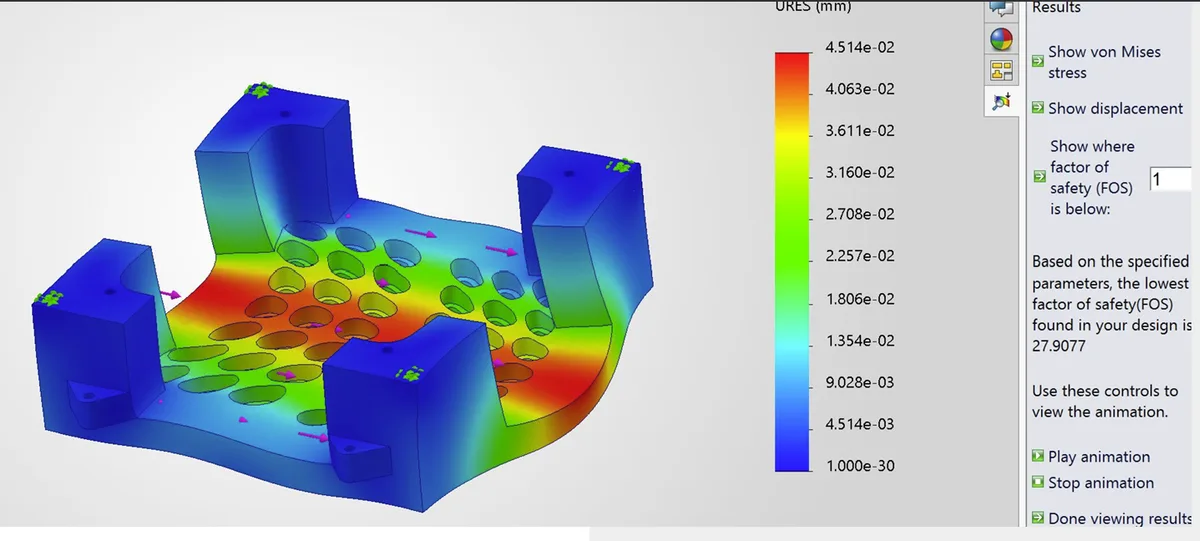Click the green arrow beside Show displacement
Viewport: 1200px width, 541px height.
click(1038, 108)
